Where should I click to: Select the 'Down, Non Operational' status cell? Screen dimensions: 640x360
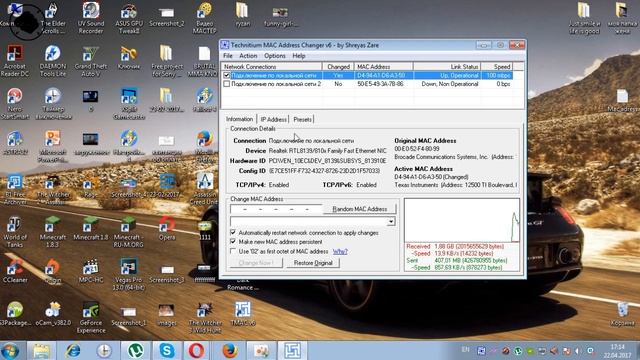450,84
